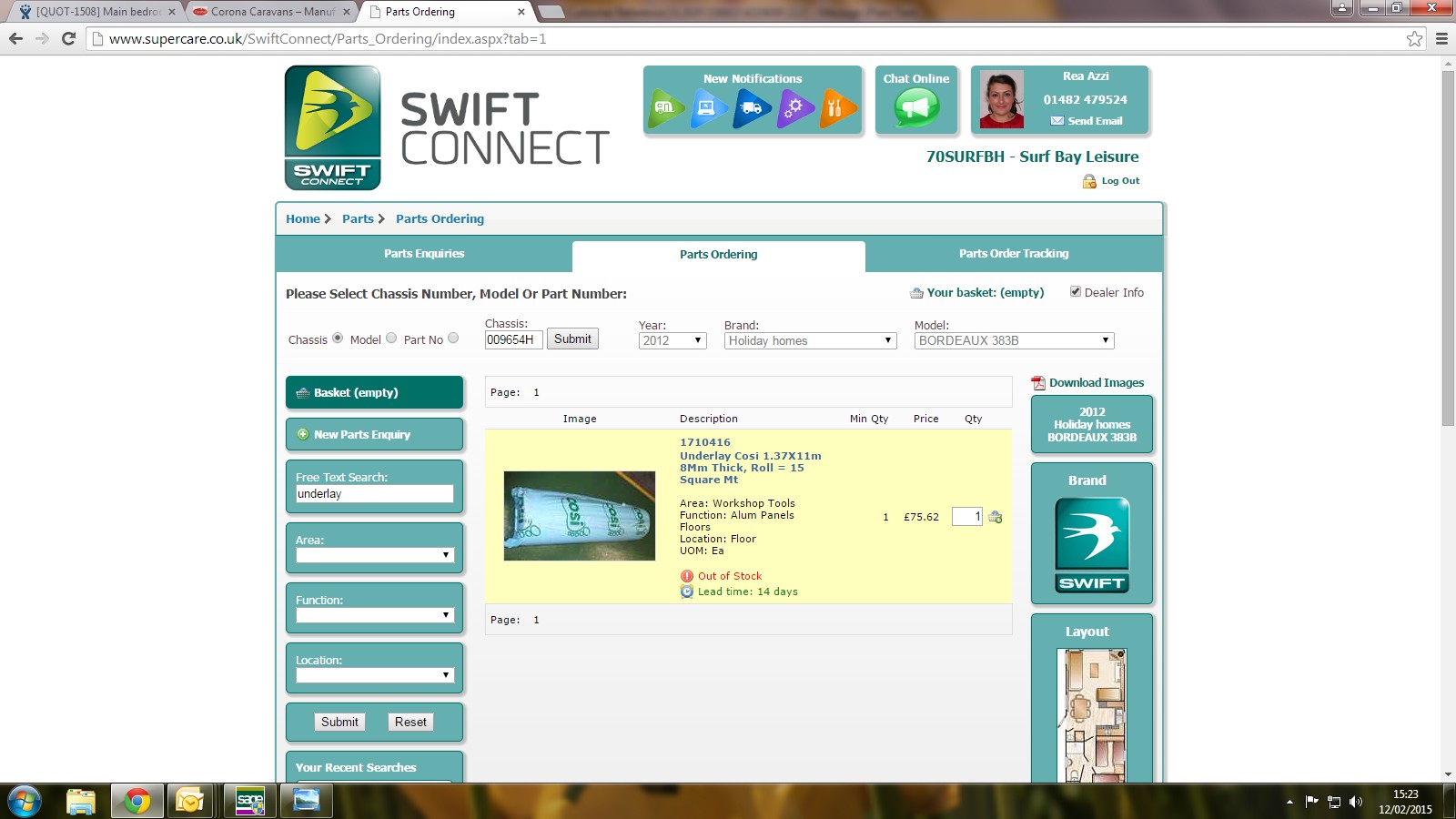Click the Reset button in sidebar
Screen dimensions: 1456x819
[410, 722]
